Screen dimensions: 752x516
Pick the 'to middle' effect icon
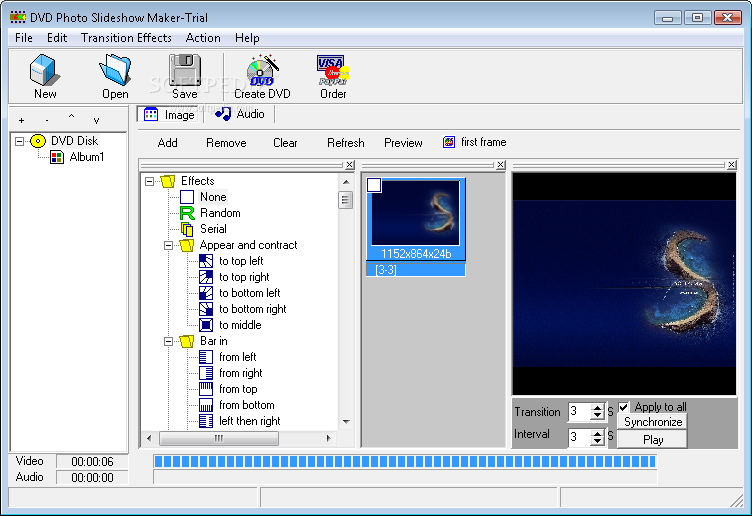206,325
